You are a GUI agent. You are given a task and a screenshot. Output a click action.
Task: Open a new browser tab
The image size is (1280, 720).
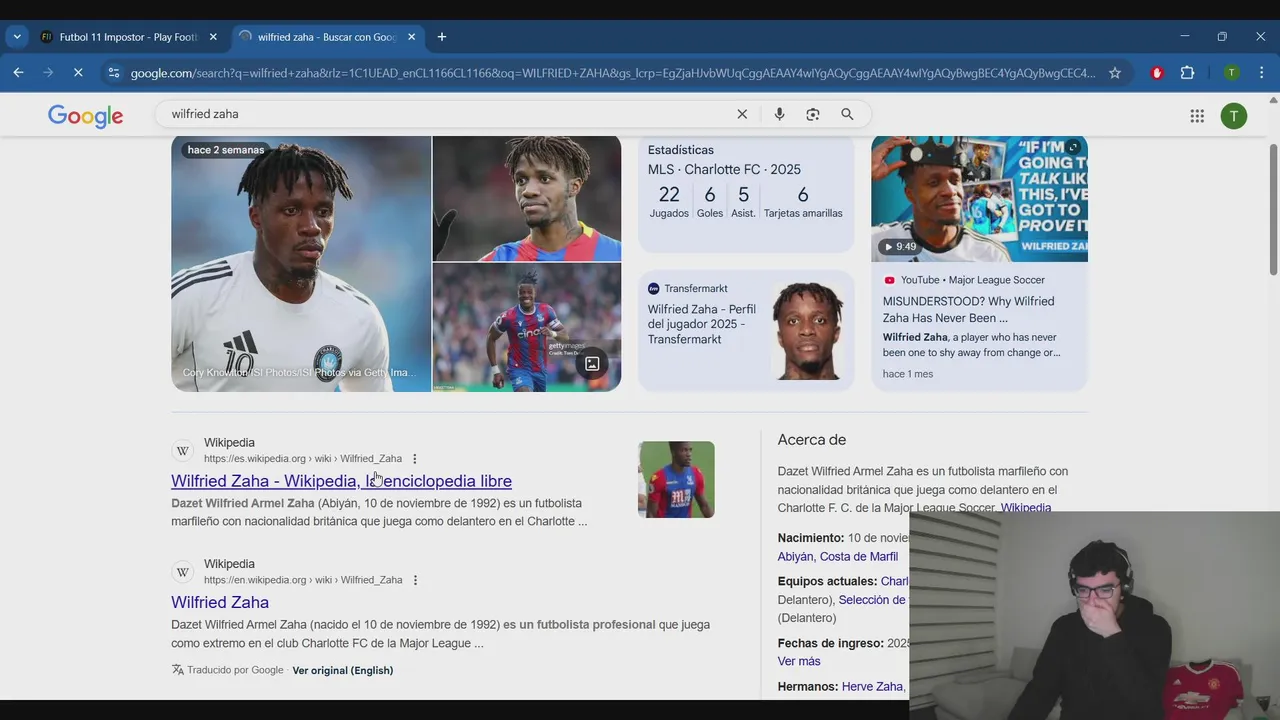pyautogui.click(x=442, y=37)
